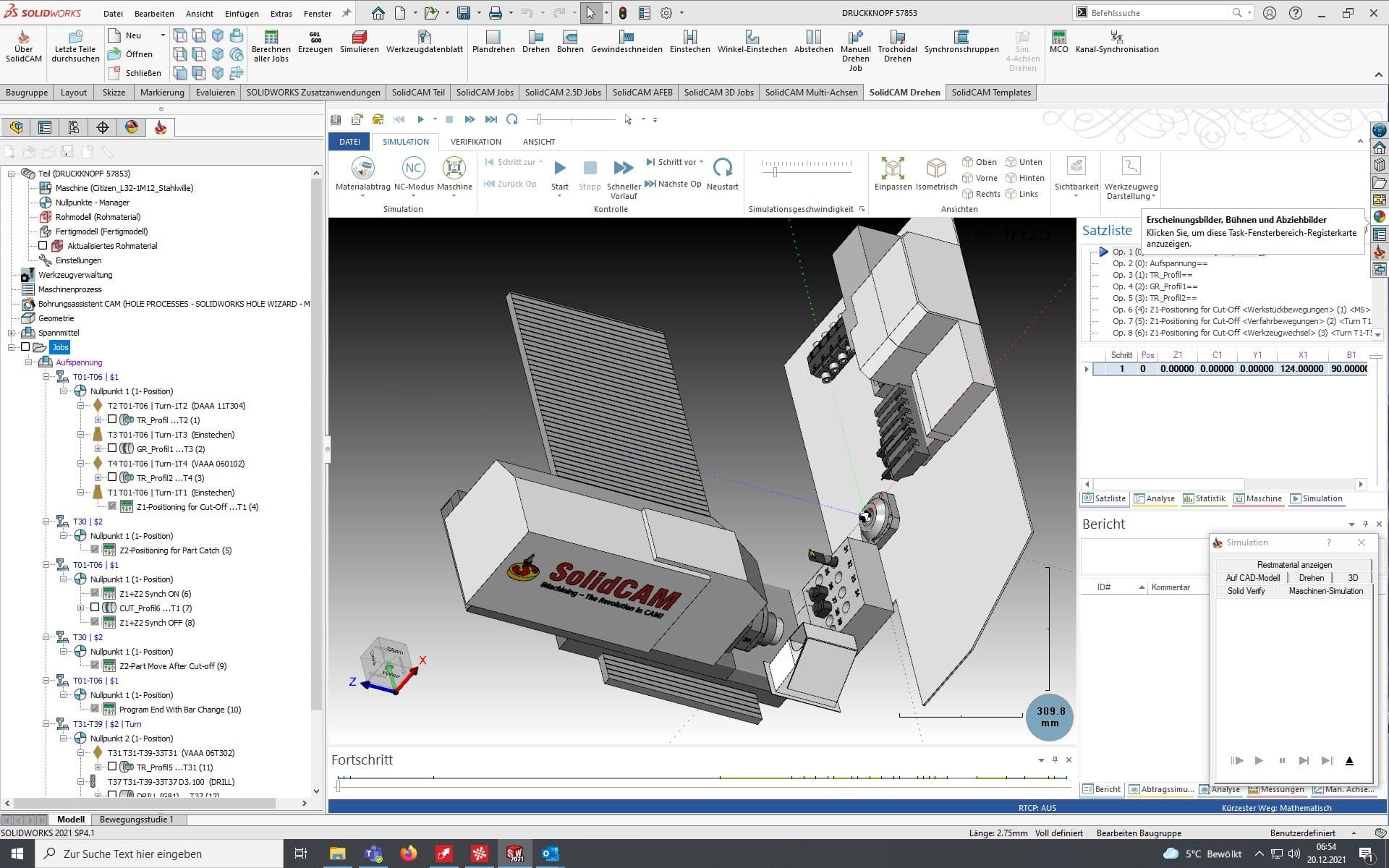
Task: Open the Letzte Teile durchsuchen icon
Action: coord(76,46)
